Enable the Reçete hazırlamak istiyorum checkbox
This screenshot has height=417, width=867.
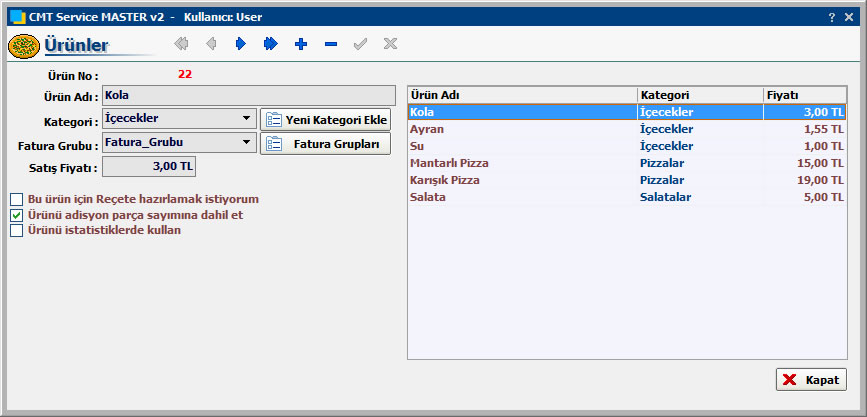(17, 199)
